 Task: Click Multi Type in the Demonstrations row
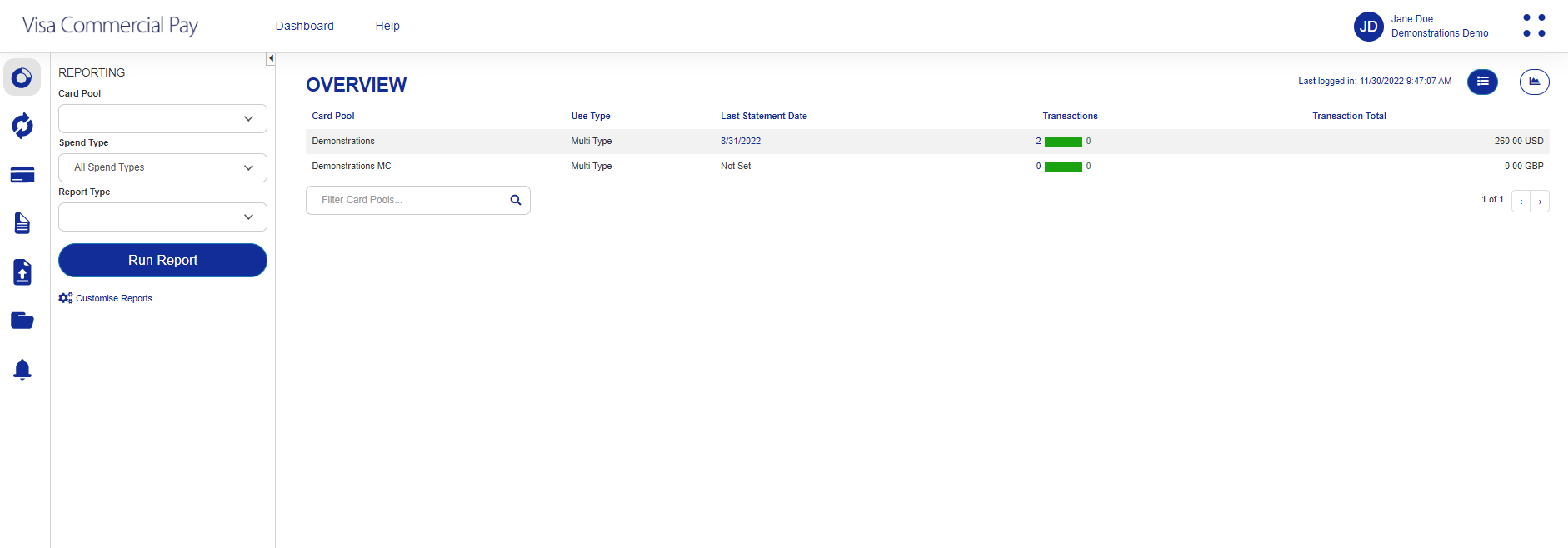(x=592, y=141)
